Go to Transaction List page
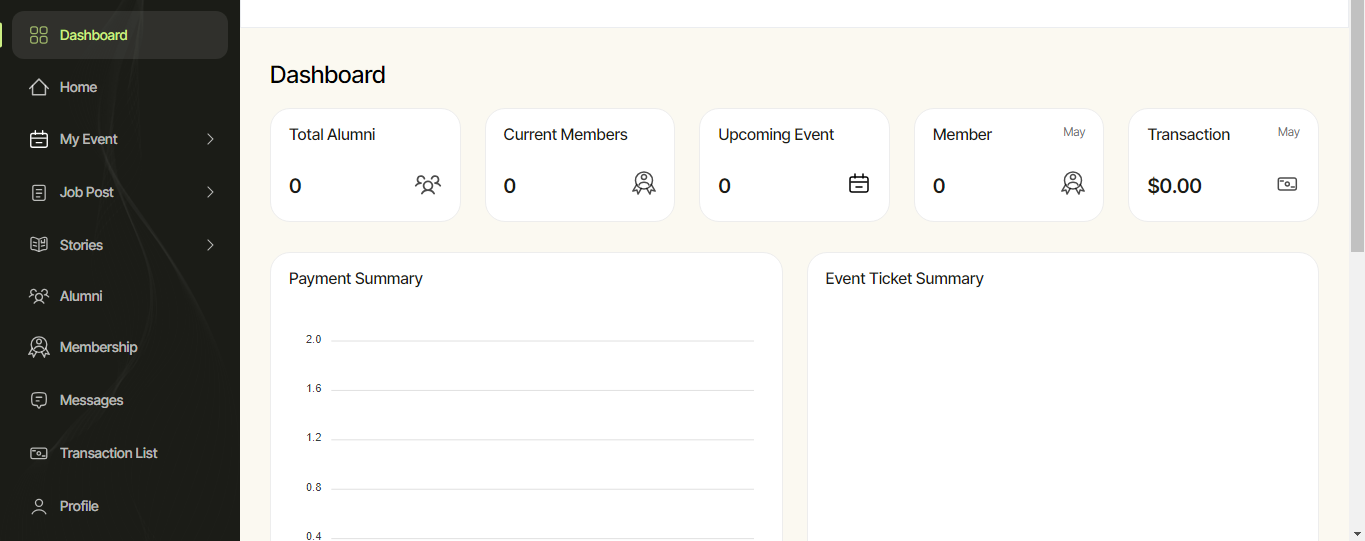 click(108, 454)
